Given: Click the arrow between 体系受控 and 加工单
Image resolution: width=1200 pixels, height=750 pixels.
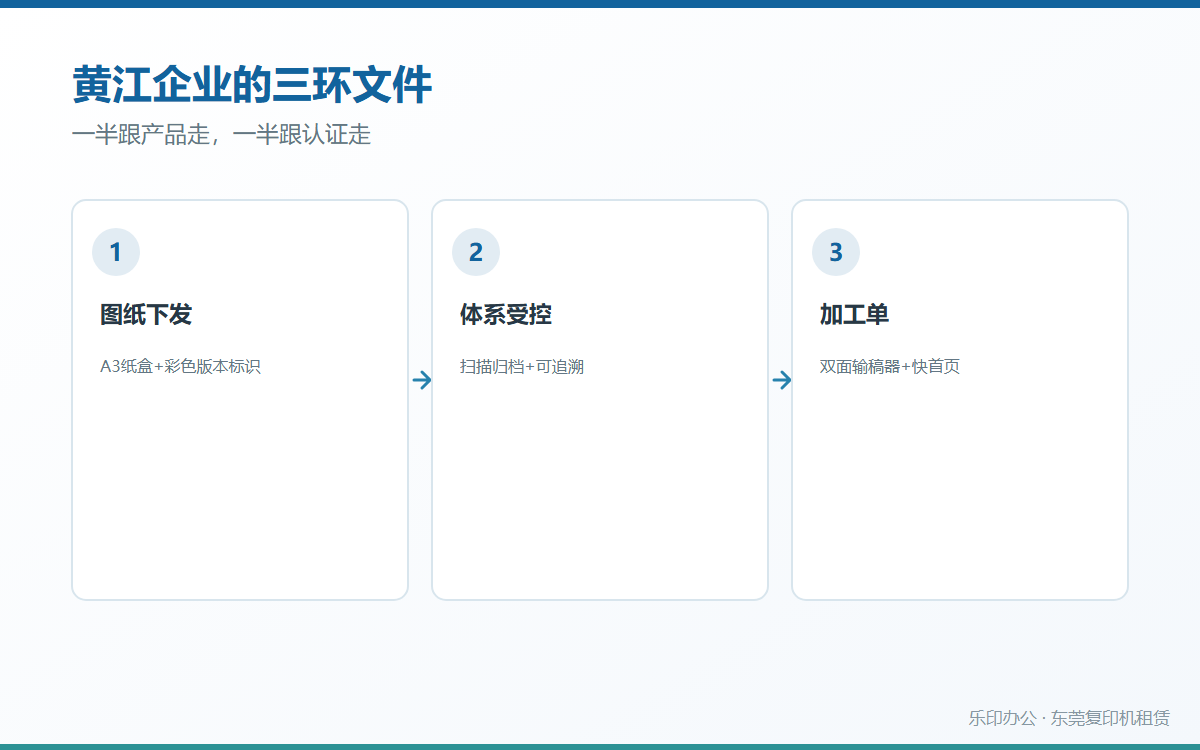Looking at the screenshot, I should click(782, 380).
